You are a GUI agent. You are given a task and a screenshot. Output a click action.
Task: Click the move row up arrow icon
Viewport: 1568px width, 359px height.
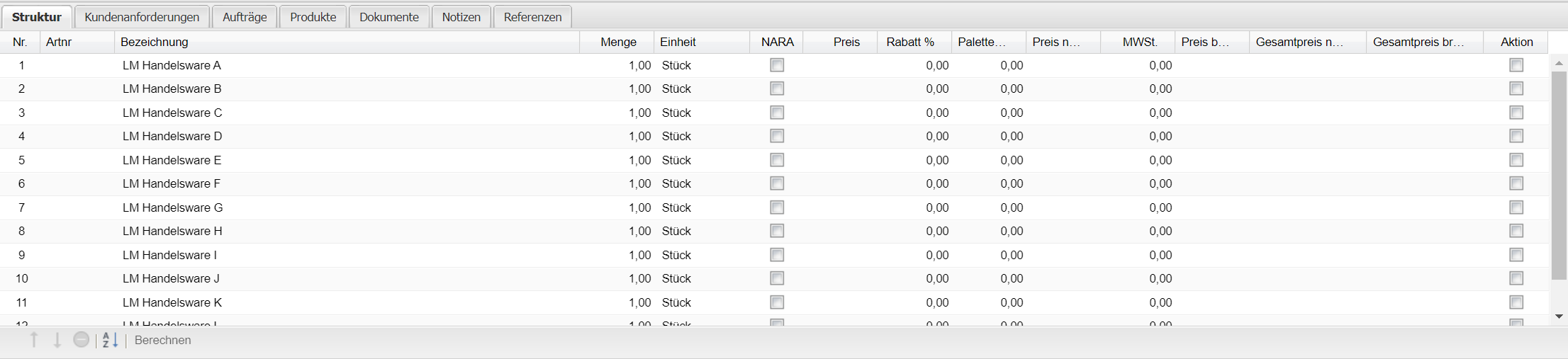point(34,340)
